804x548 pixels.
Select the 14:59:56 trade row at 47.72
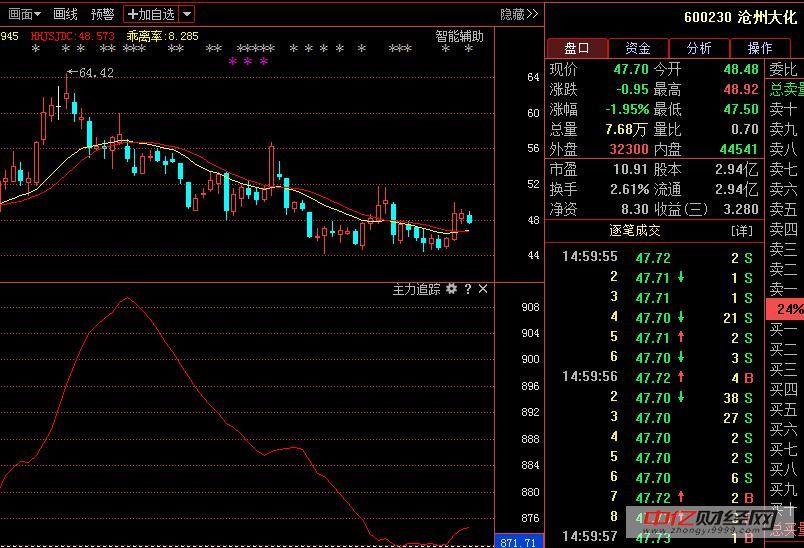click(657, 377)
